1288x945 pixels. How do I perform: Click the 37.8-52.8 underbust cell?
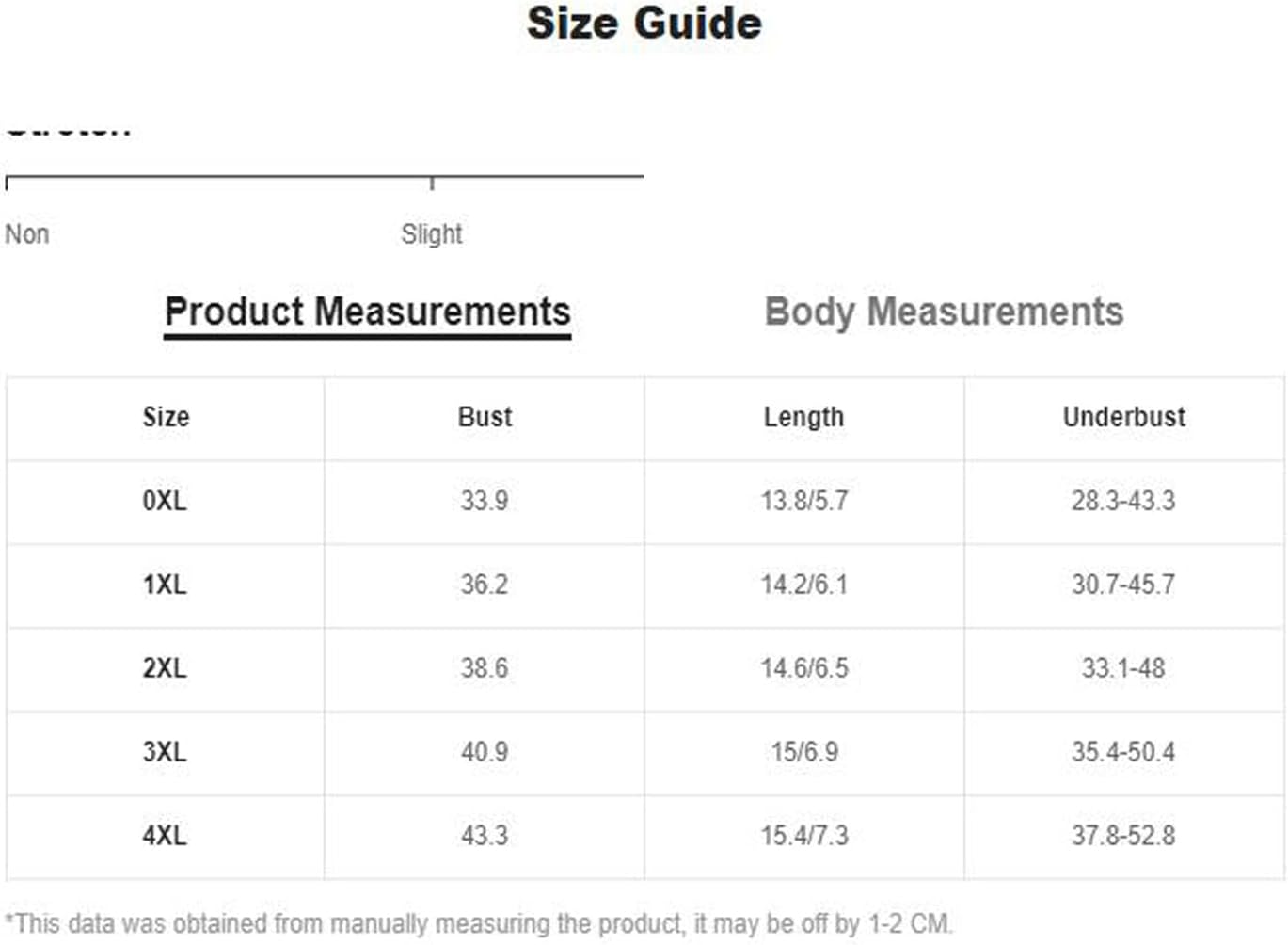1123,836
